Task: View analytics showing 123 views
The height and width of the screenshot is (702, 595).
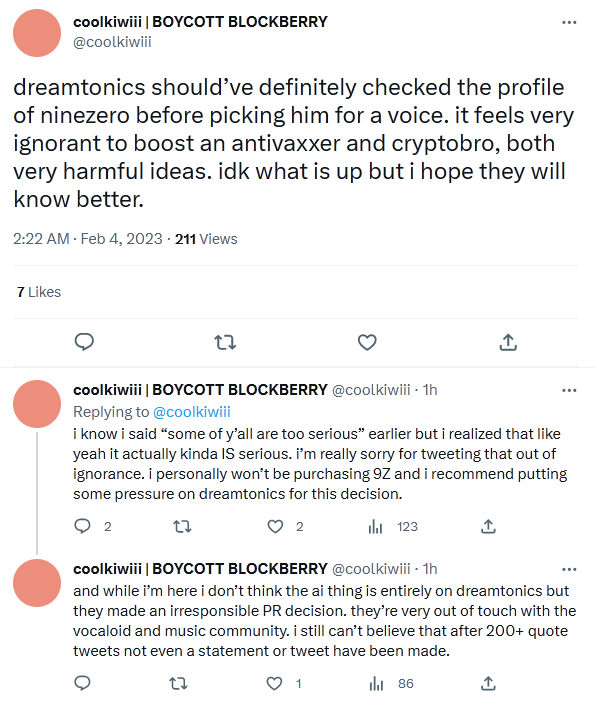Action: click(x=393, y=526)
